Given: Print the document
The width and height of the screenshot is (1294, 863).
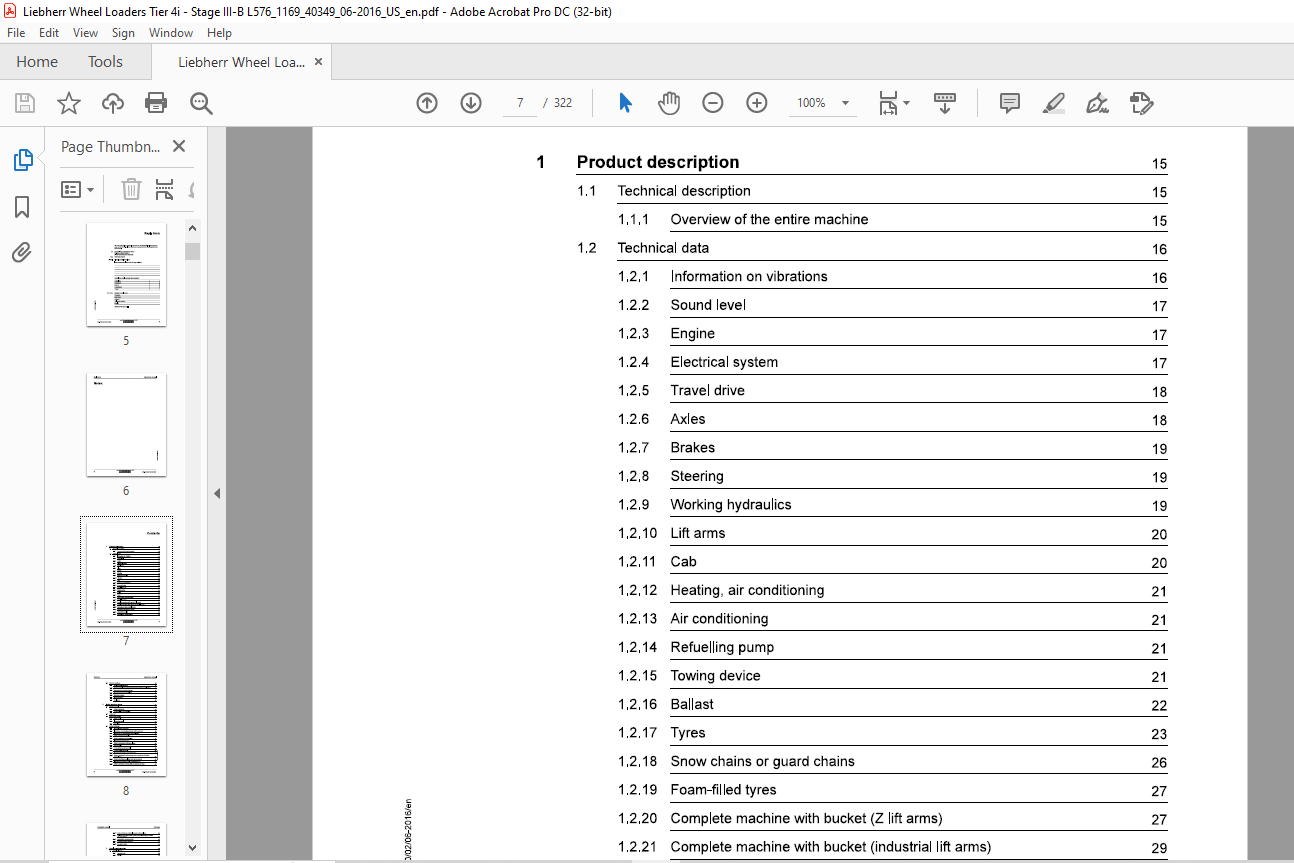Looking at the screenshot, I should click(x=156, y=103).
